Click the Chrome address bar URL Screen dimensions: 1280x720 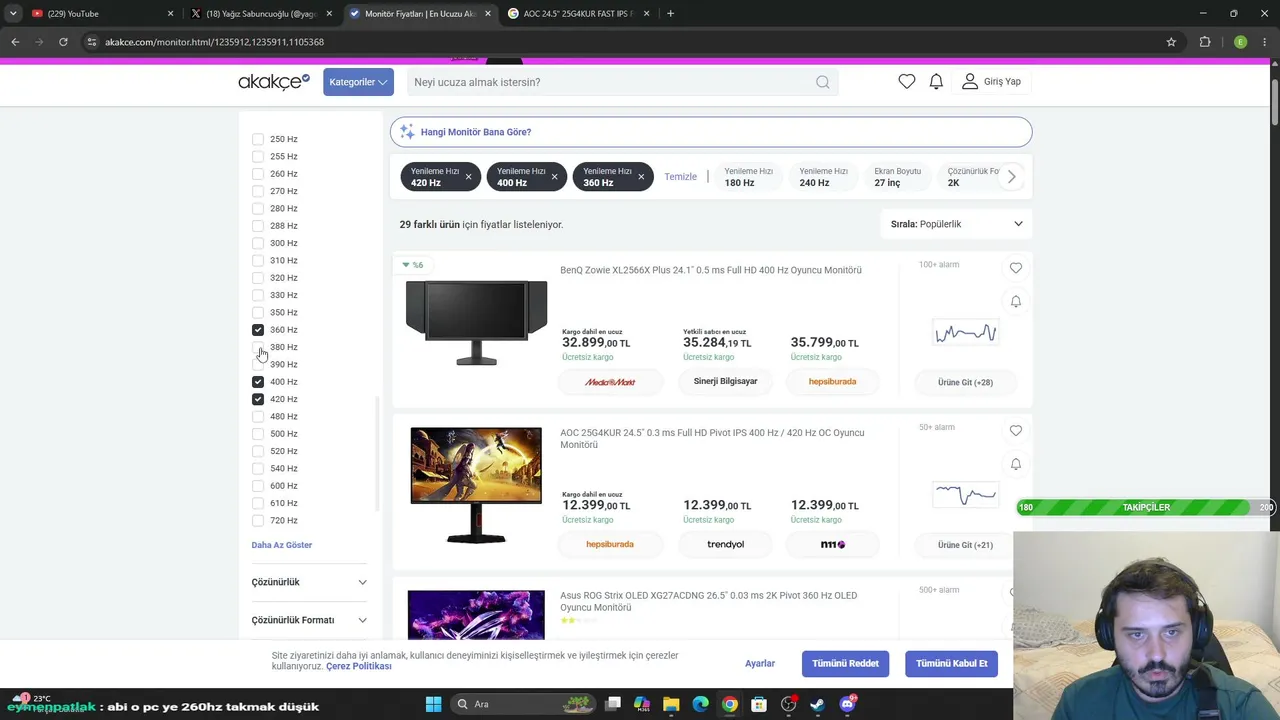214,42
